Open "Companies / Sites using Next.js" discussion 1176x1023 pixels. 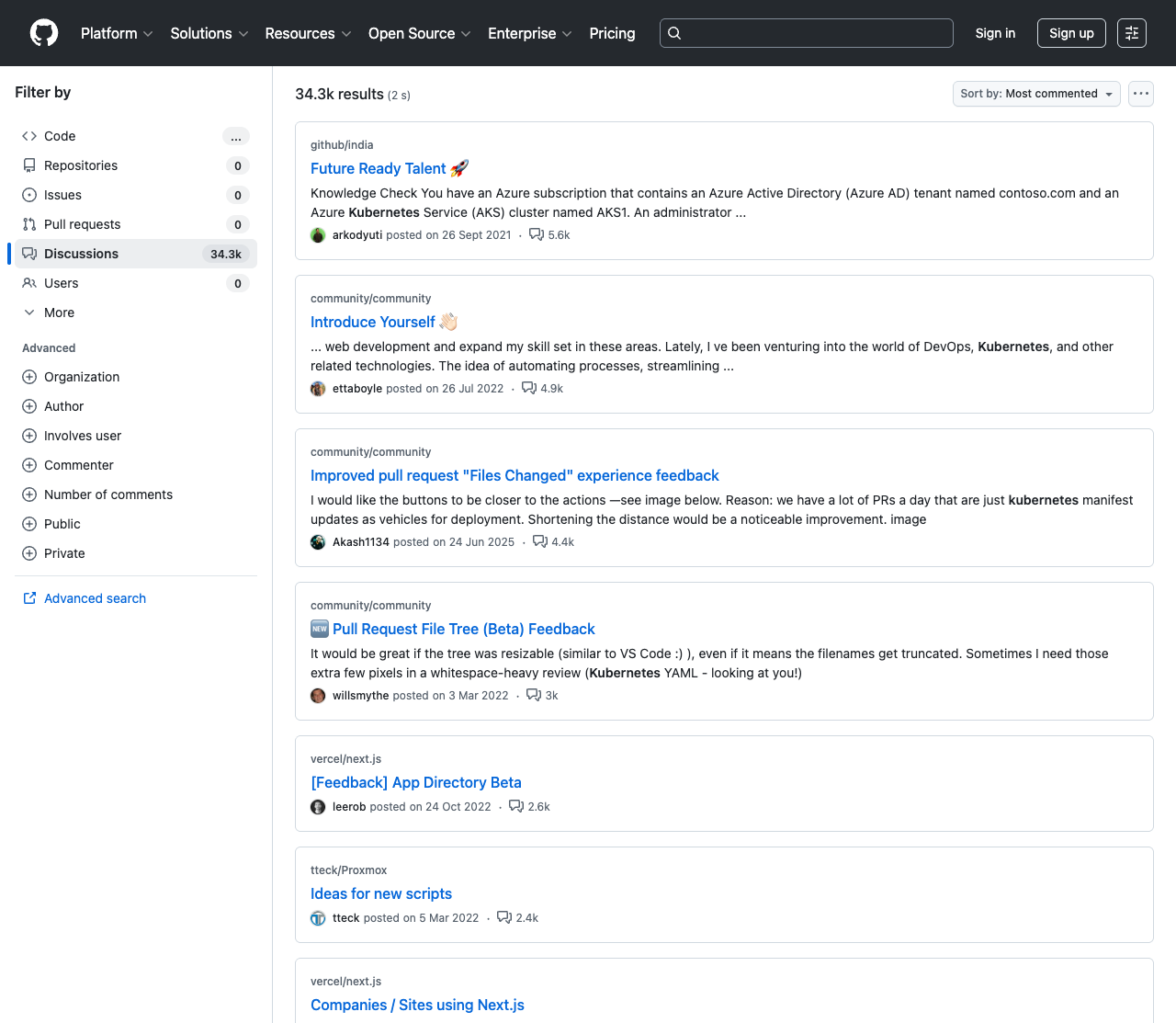(x=417, y=1005)
